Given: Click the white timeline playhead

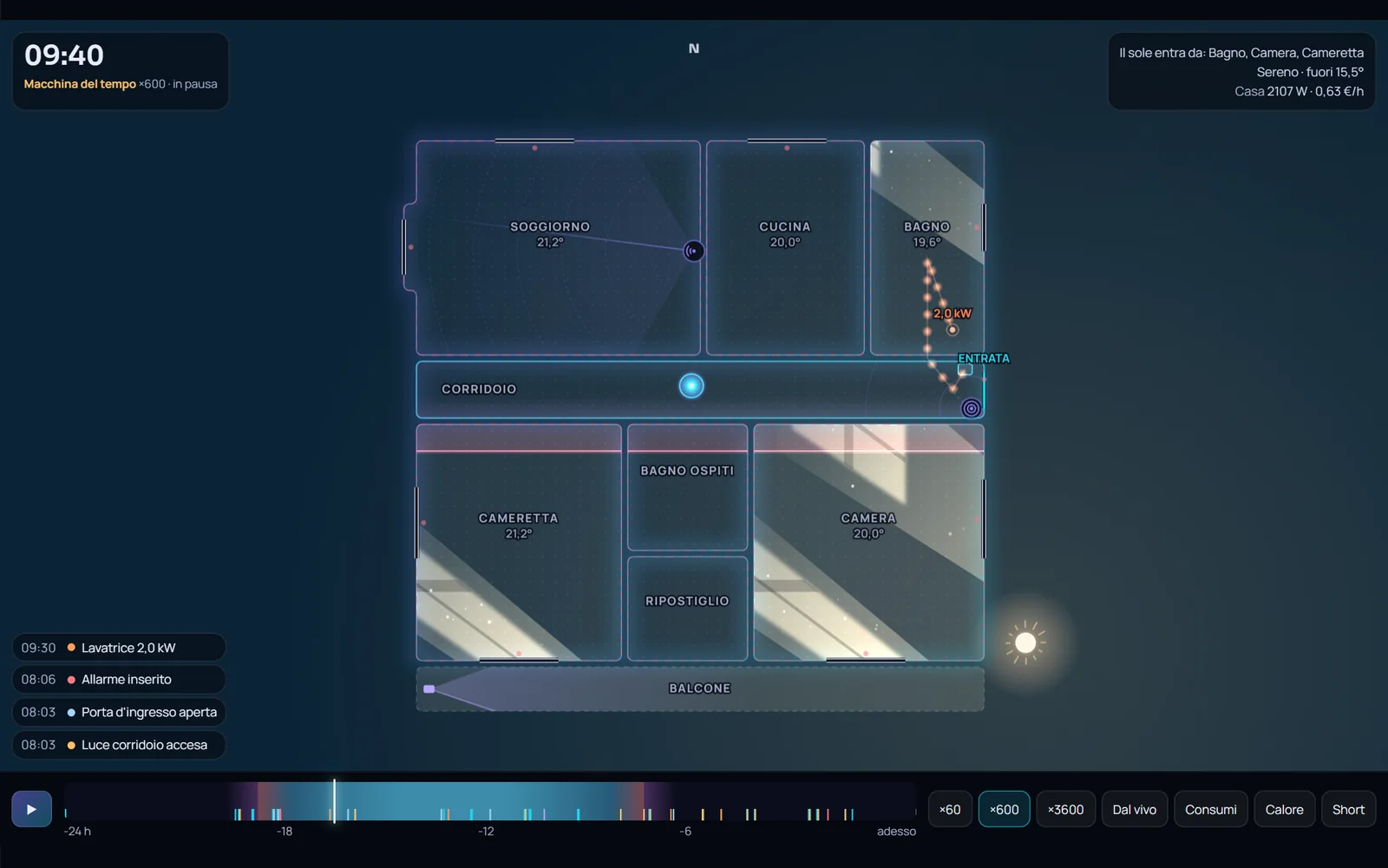Looking at the screenshot, I should click(x=334, y=801).
